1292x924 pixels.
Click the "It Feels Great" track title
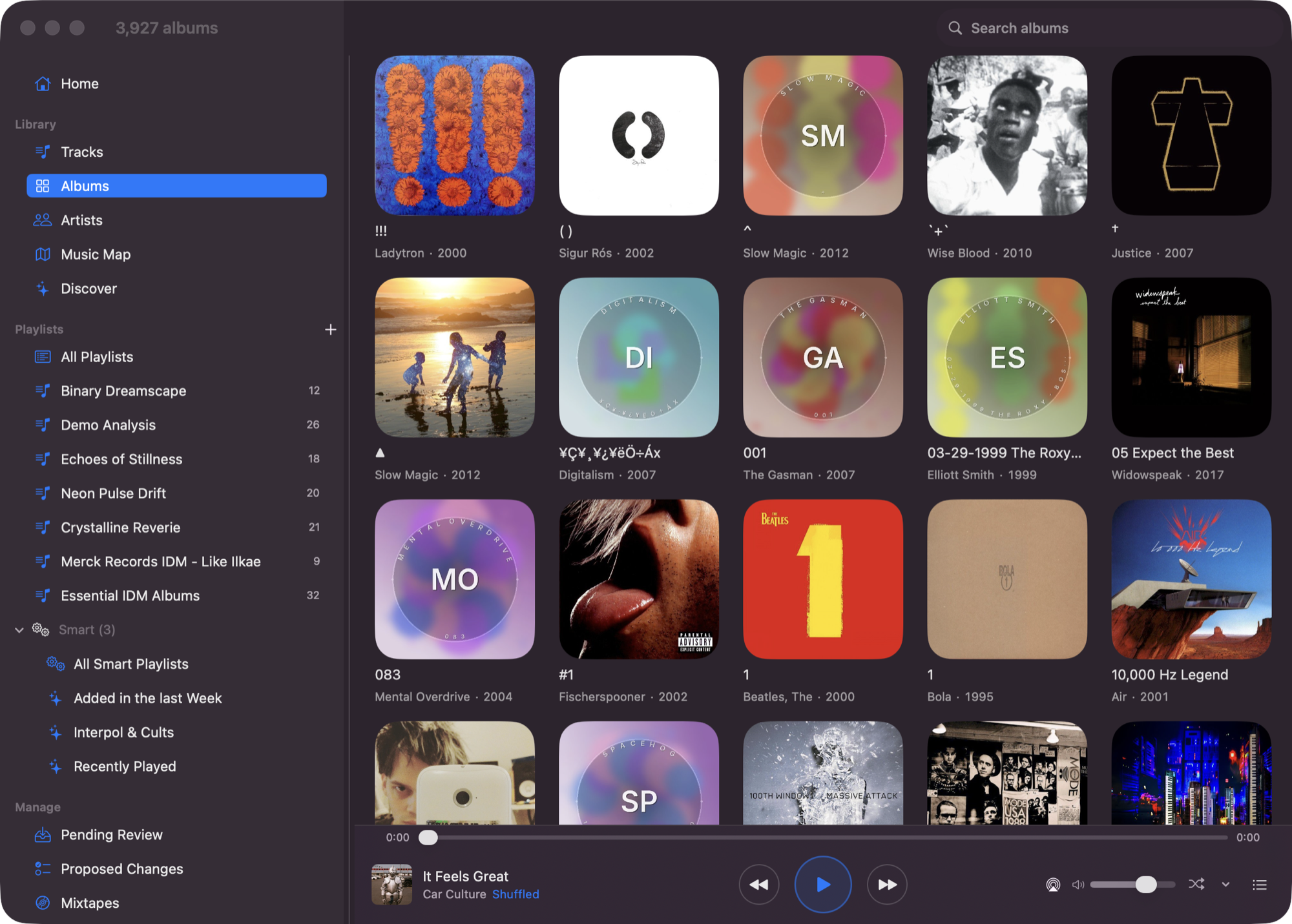[x=465, y=876]
